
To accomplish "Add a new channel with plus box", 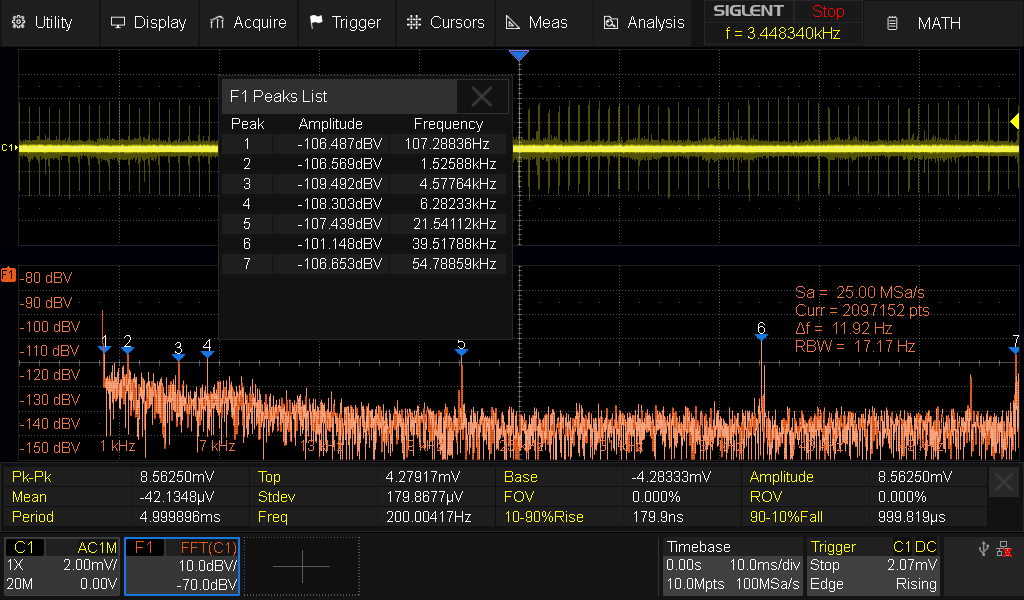I will click(301, 566).
